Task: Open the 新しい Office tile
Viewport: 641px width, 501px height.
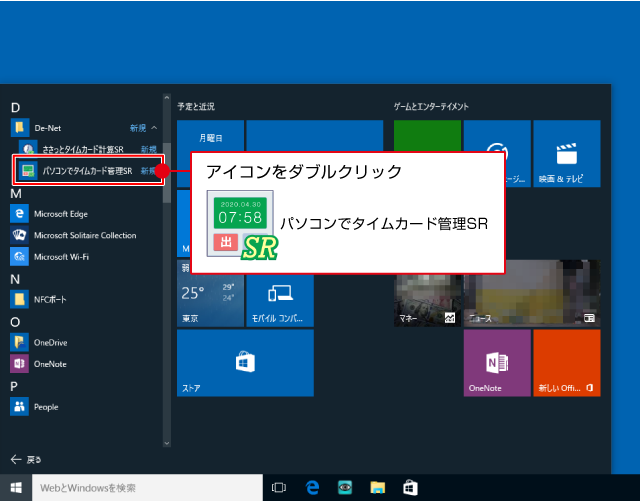Action: pos(567,363)
